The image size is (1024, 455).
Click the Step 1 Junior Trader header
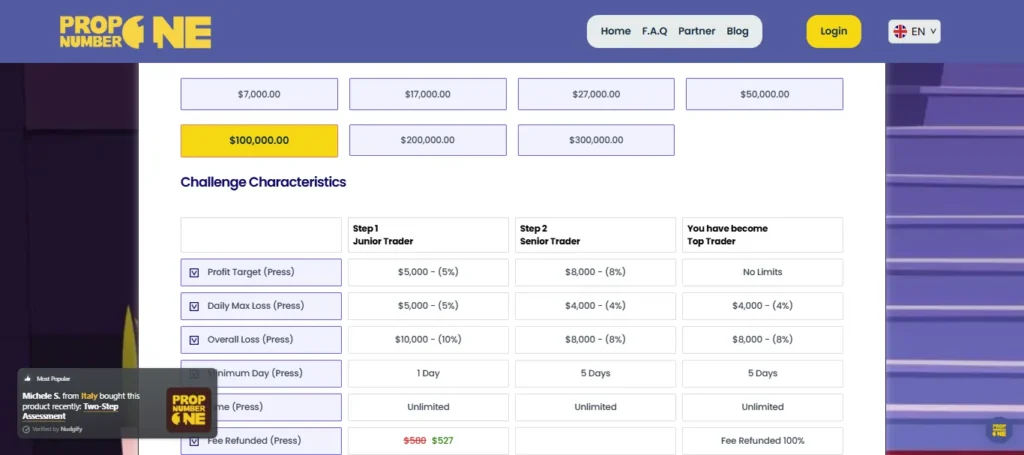428,235
